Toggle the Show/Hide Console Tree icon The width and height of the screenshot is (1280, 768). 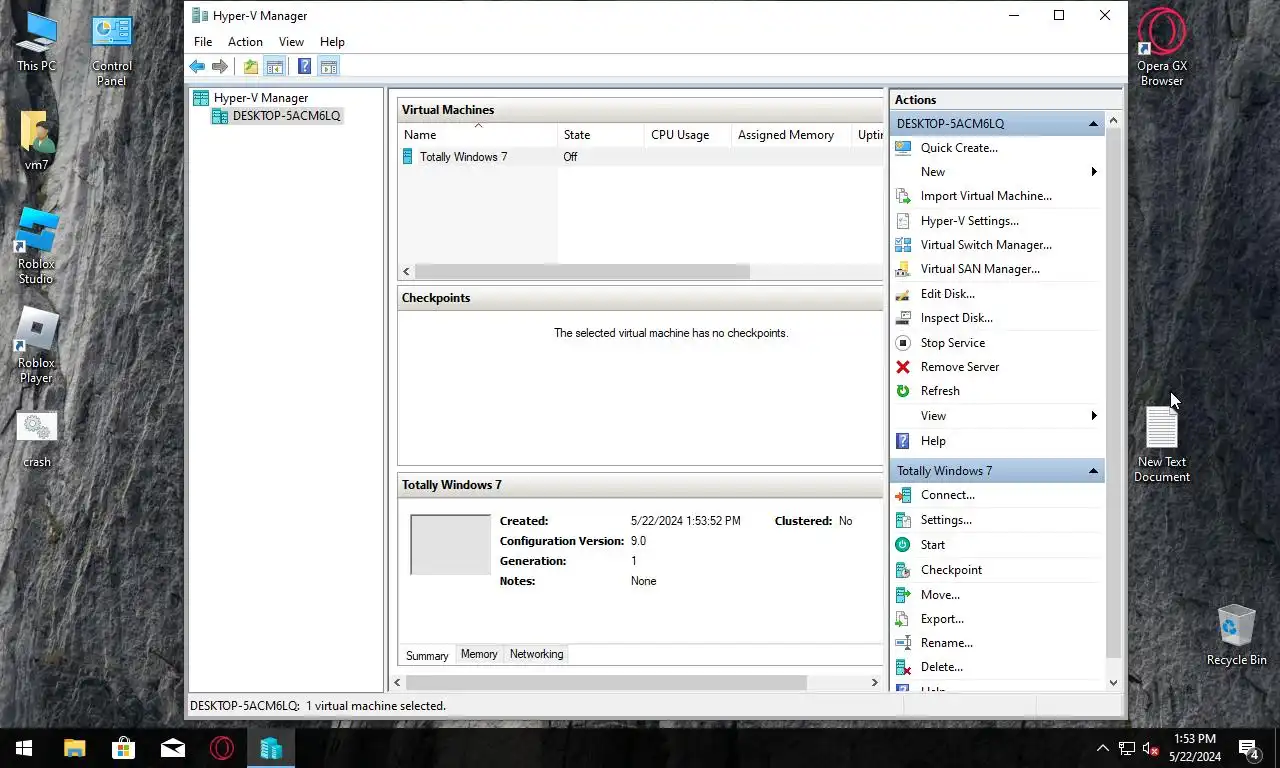[x=274, y=67]
